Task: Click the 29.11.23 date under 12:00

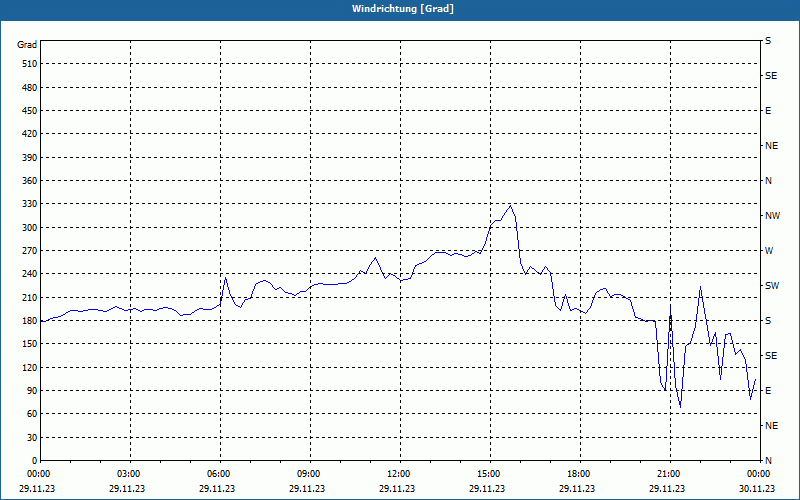Action: pyautogui.click(x=397, y=488)
